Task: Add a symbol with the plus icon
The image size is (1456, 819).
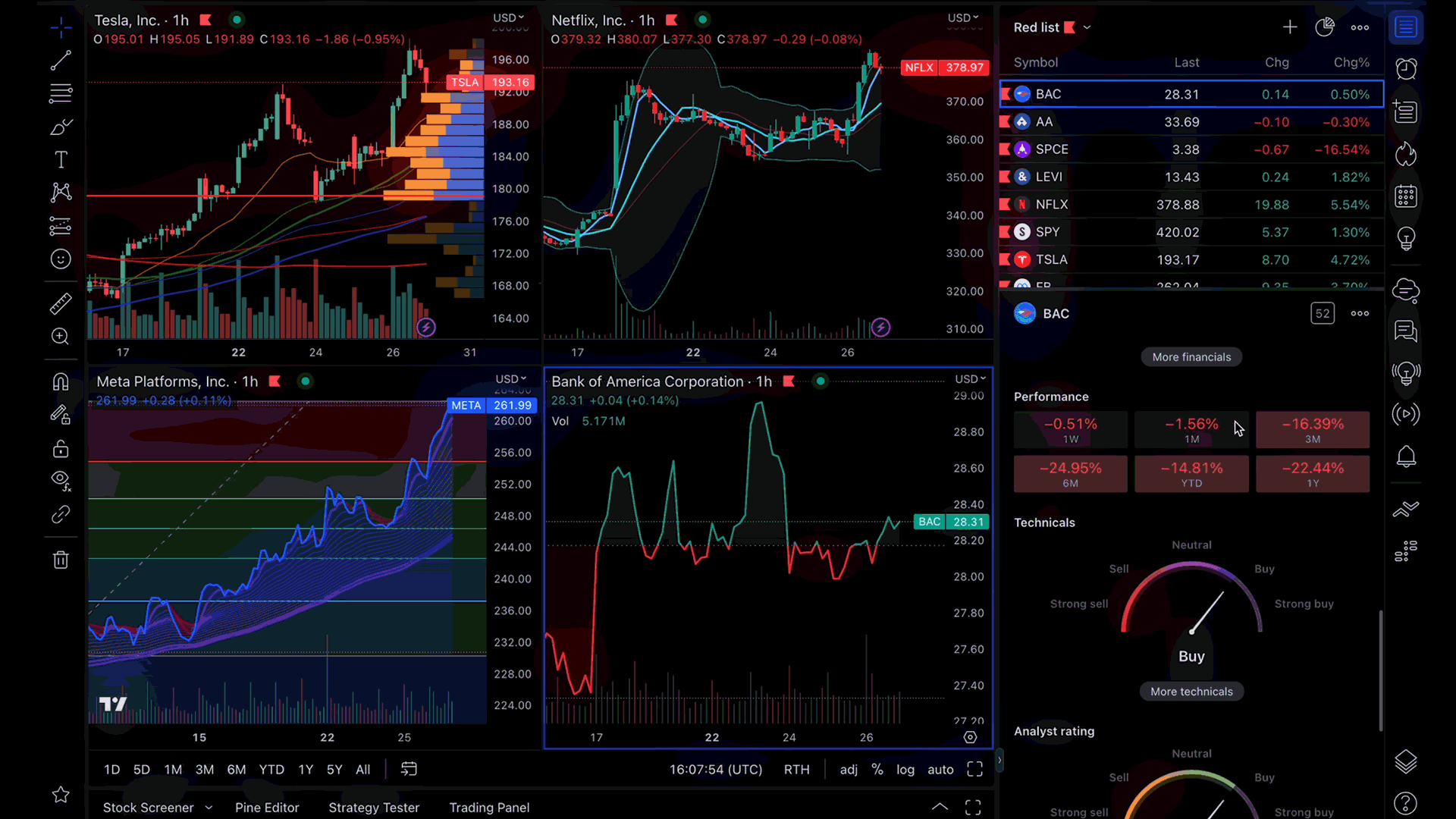Action: [x=1289, y=27]
